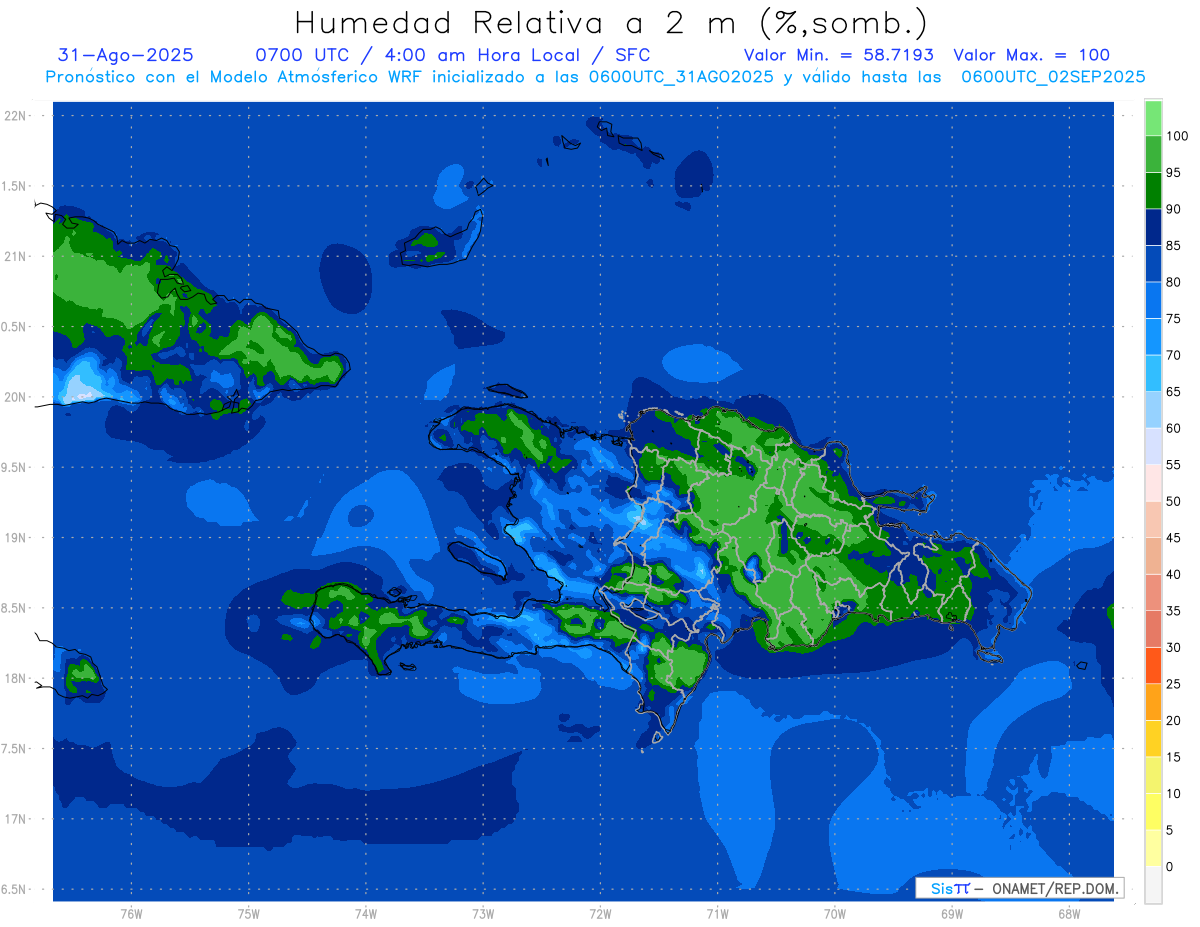Click the 'Valor Min. = 58.7193' text
This screenshot has height=927, width=1200.
click(839, 55)
